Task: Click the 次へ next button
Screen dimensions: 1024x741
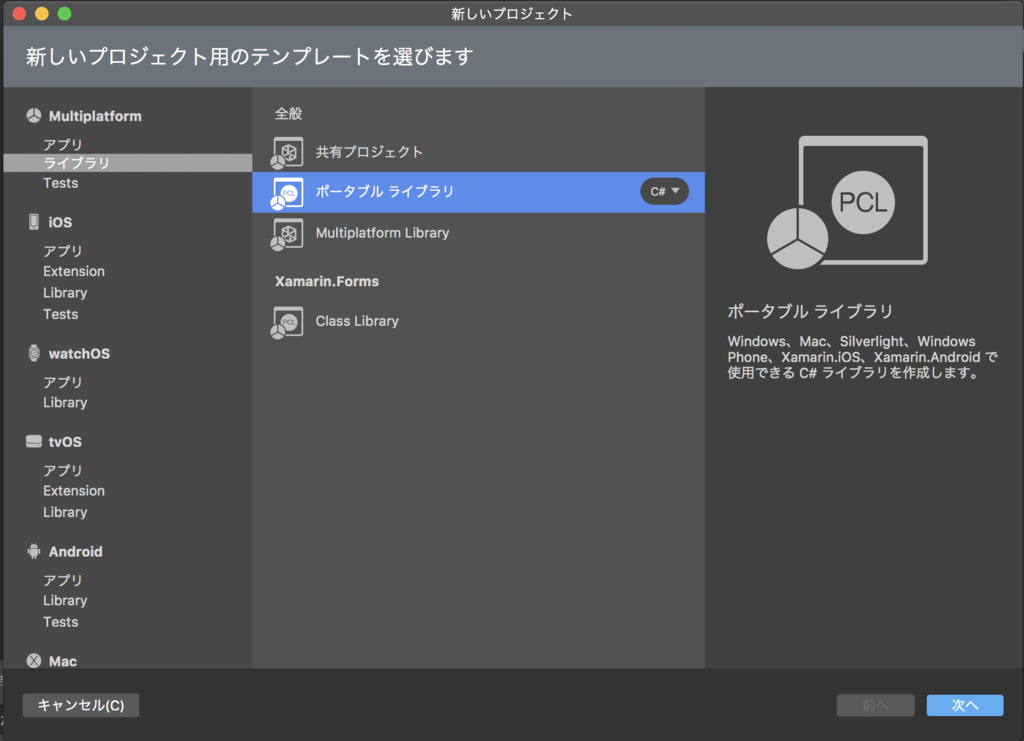Action: (x=965, y=705)
